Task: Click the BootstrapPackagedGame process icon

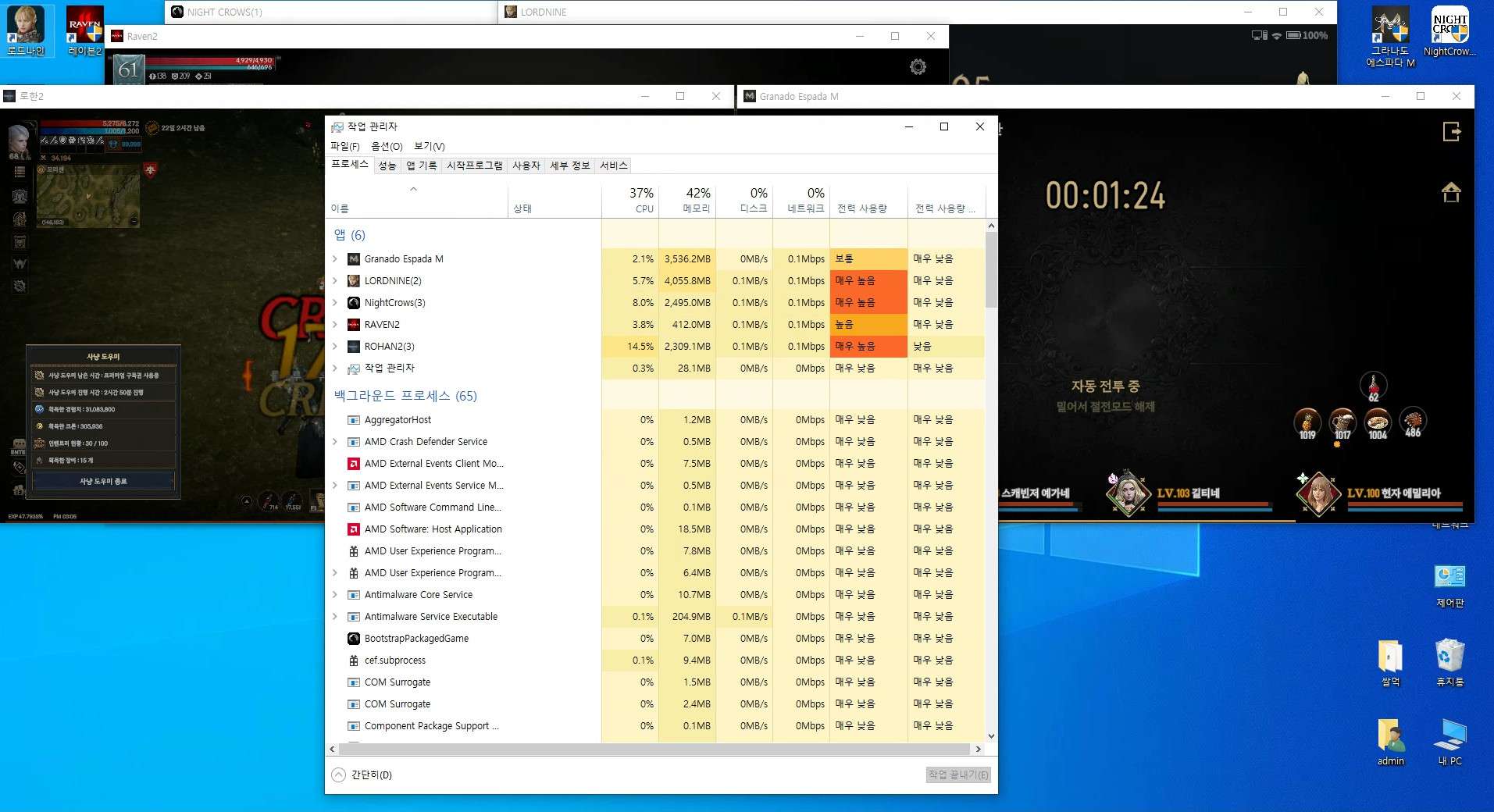Action: pyautogui.click(x=354, y=639)
